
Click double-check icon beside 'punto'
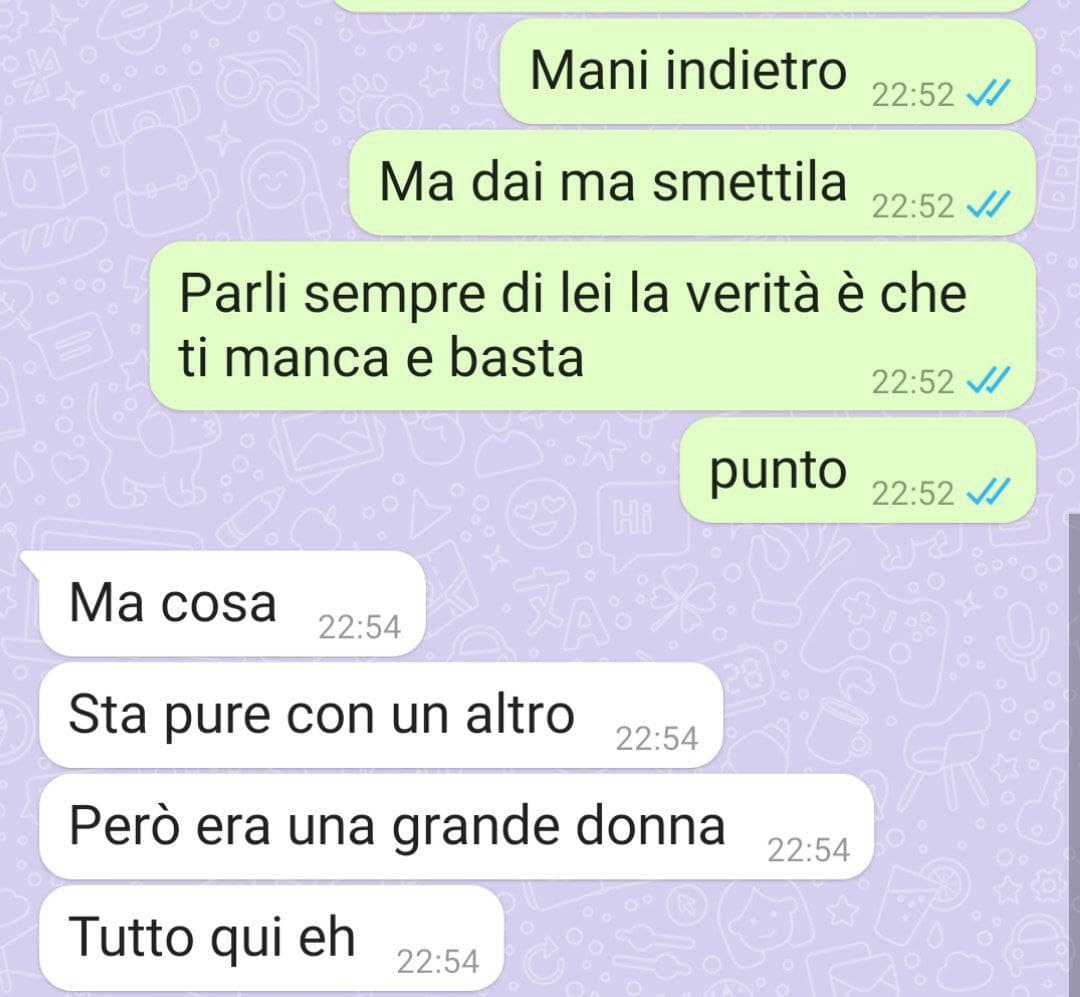click(x=988, y=493)
